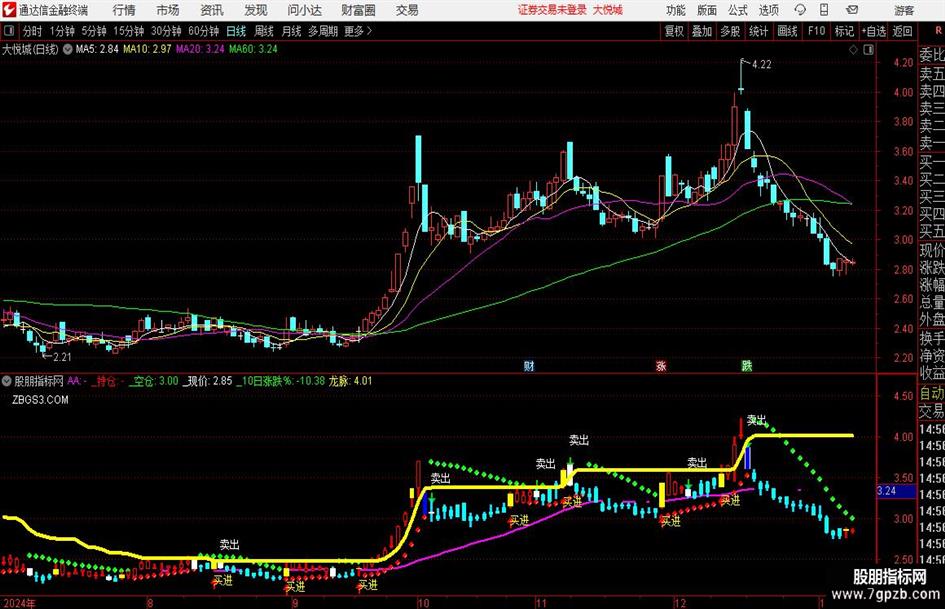945x609 pixels.
Task: Click the 画线 drawing tool button
Action: tap(788, 31)
